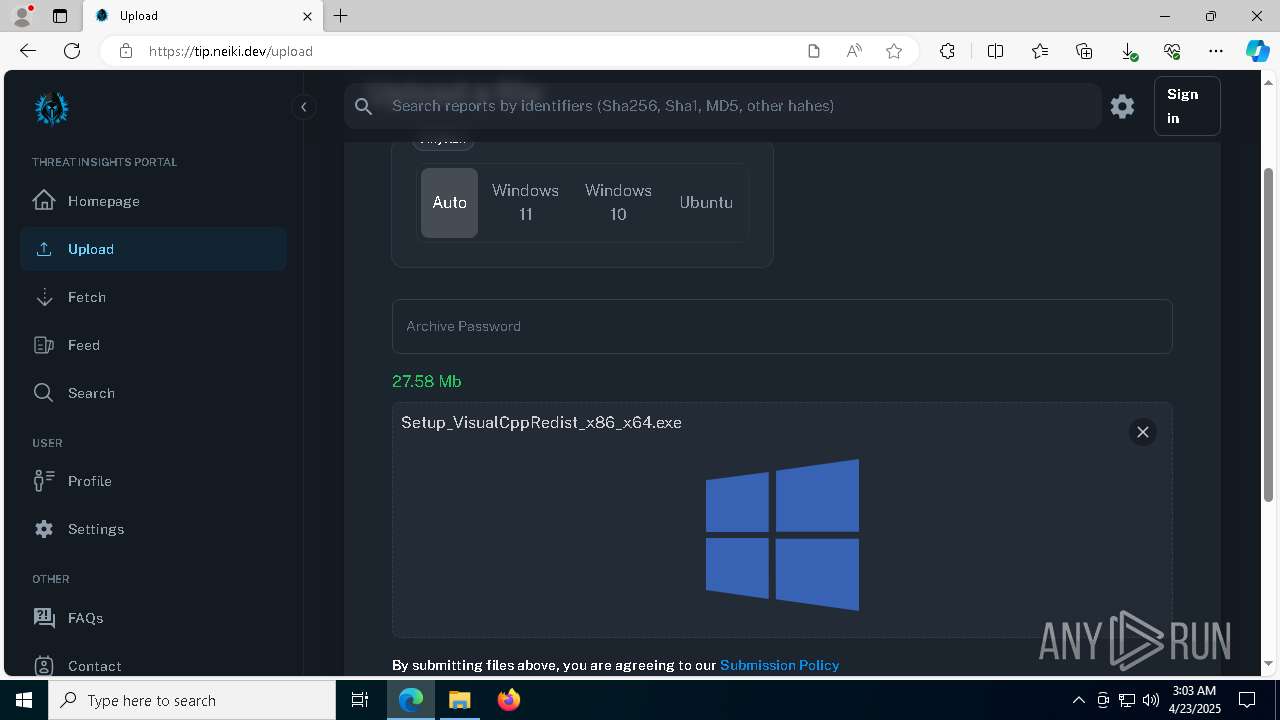The height and width of the screenshot is (720, 1280).
Task: Select Upload in the sidebar
Action: click(x=153, y=249)
